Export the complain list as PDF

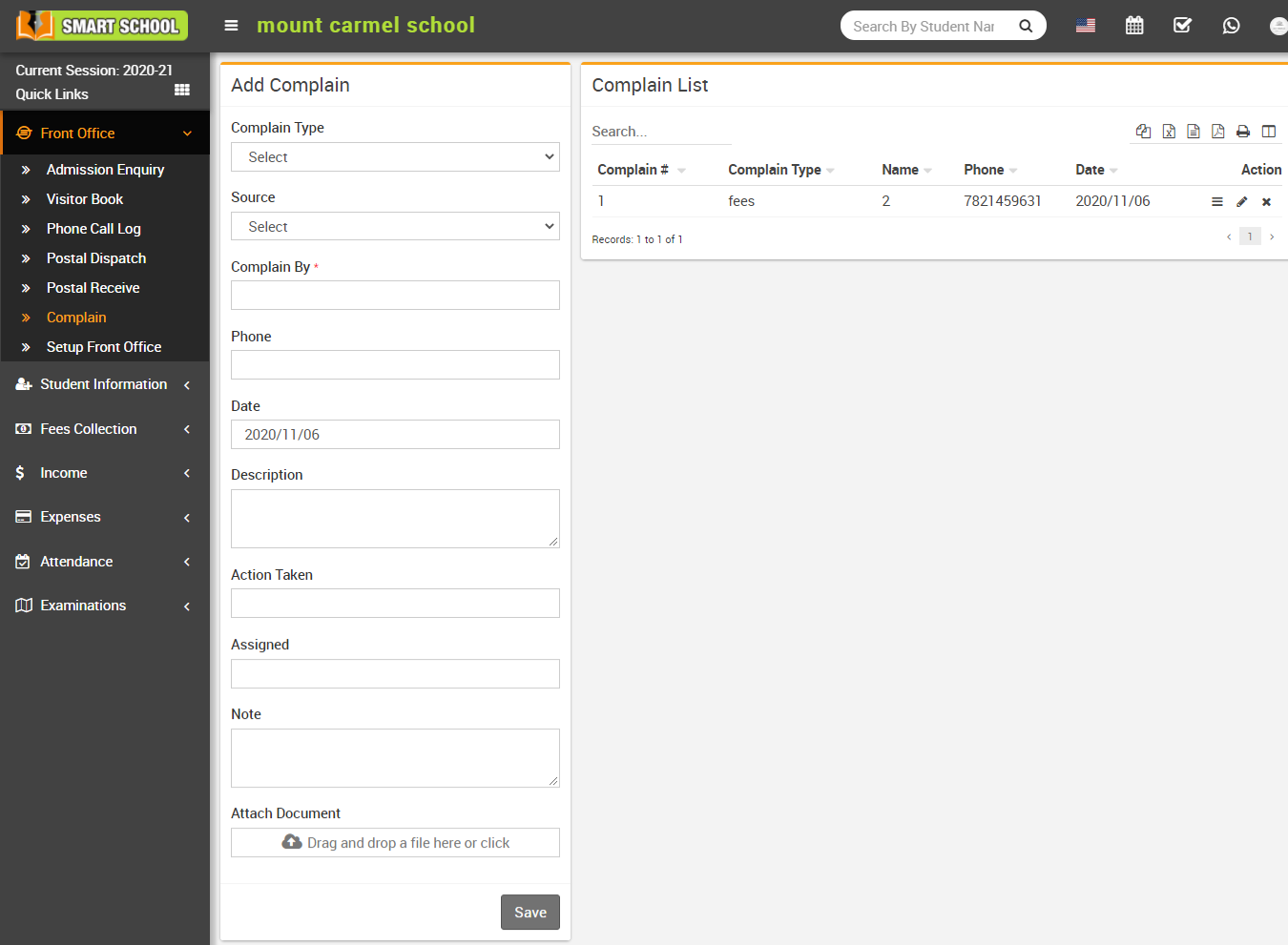click(x=1218, y=131)
